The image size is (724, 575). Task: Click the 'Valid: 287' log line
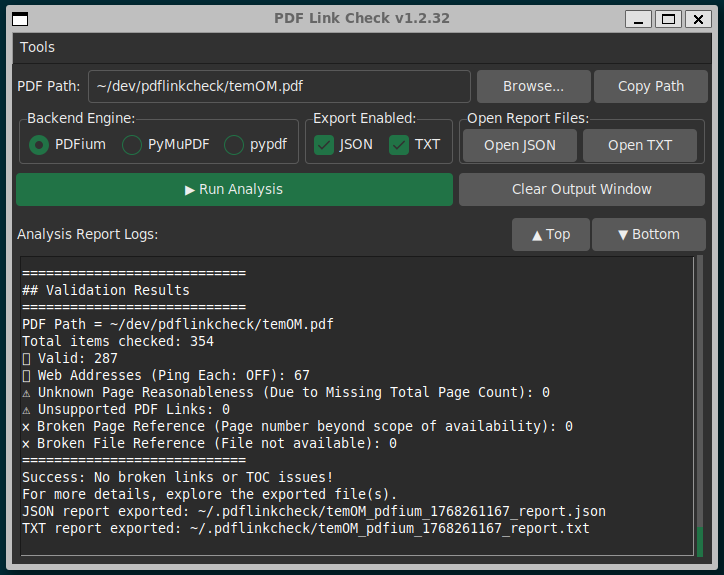tap(70, 358)
